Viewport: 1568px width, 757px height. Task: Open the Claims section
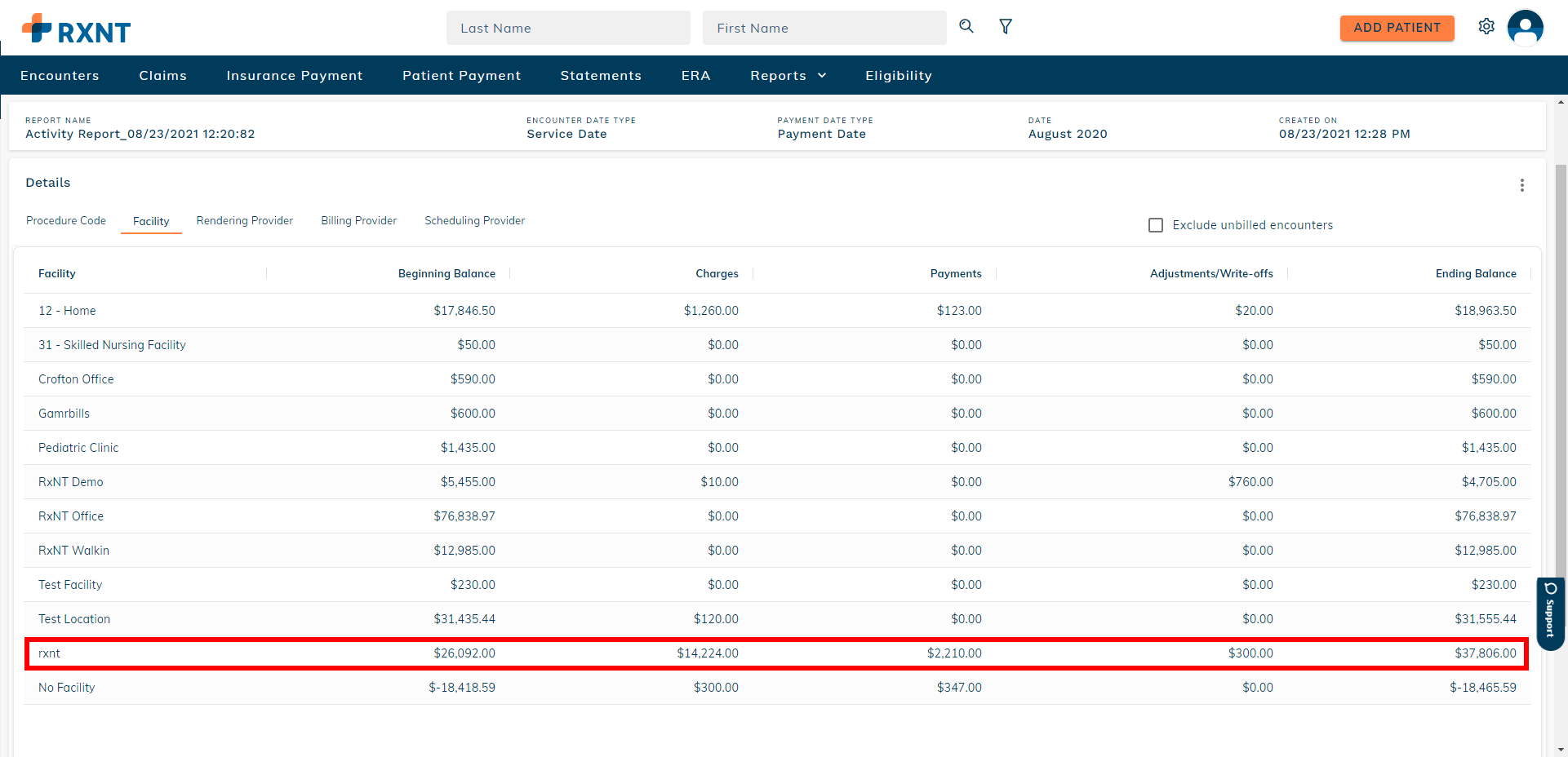162,75
